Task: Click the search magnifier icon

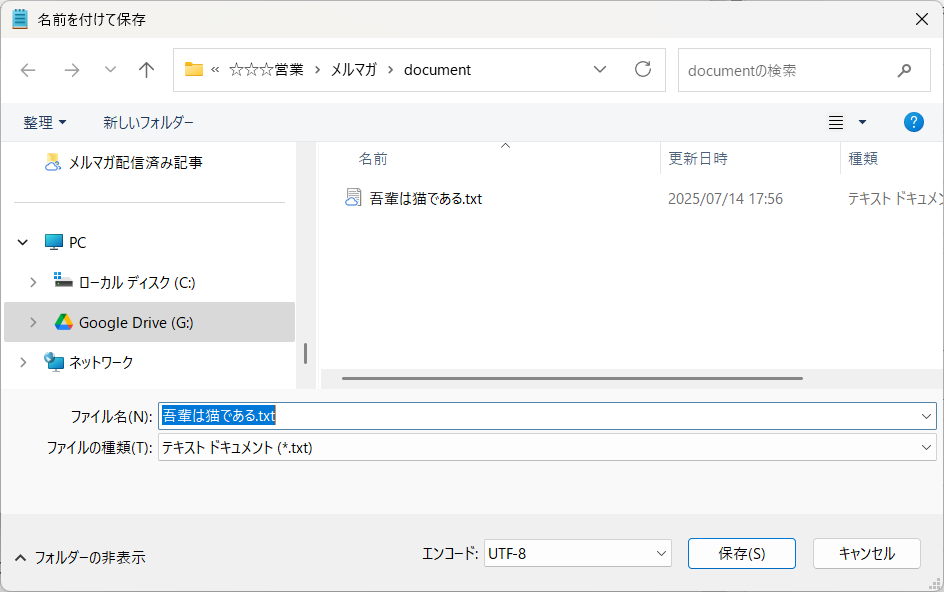Action: coord(904,70)
